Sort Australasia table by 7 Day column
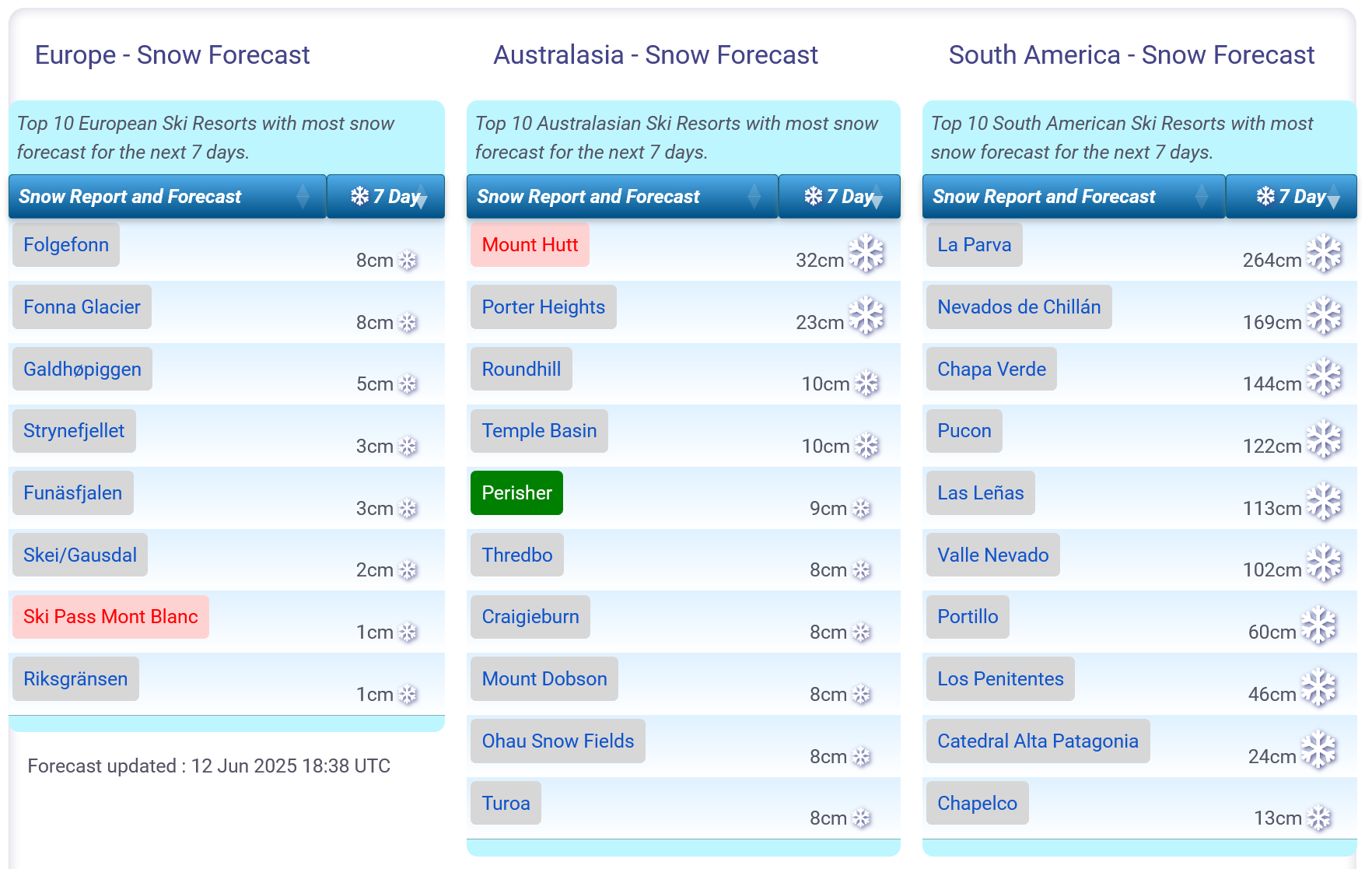This screenshot has height=869, width=1372. pyautogui.click(x=839, y=196)
